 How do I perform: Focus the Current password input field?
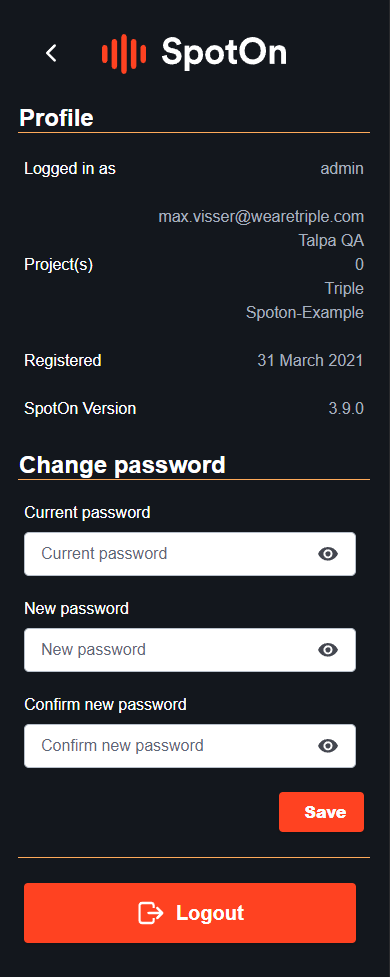click(190, 554)
